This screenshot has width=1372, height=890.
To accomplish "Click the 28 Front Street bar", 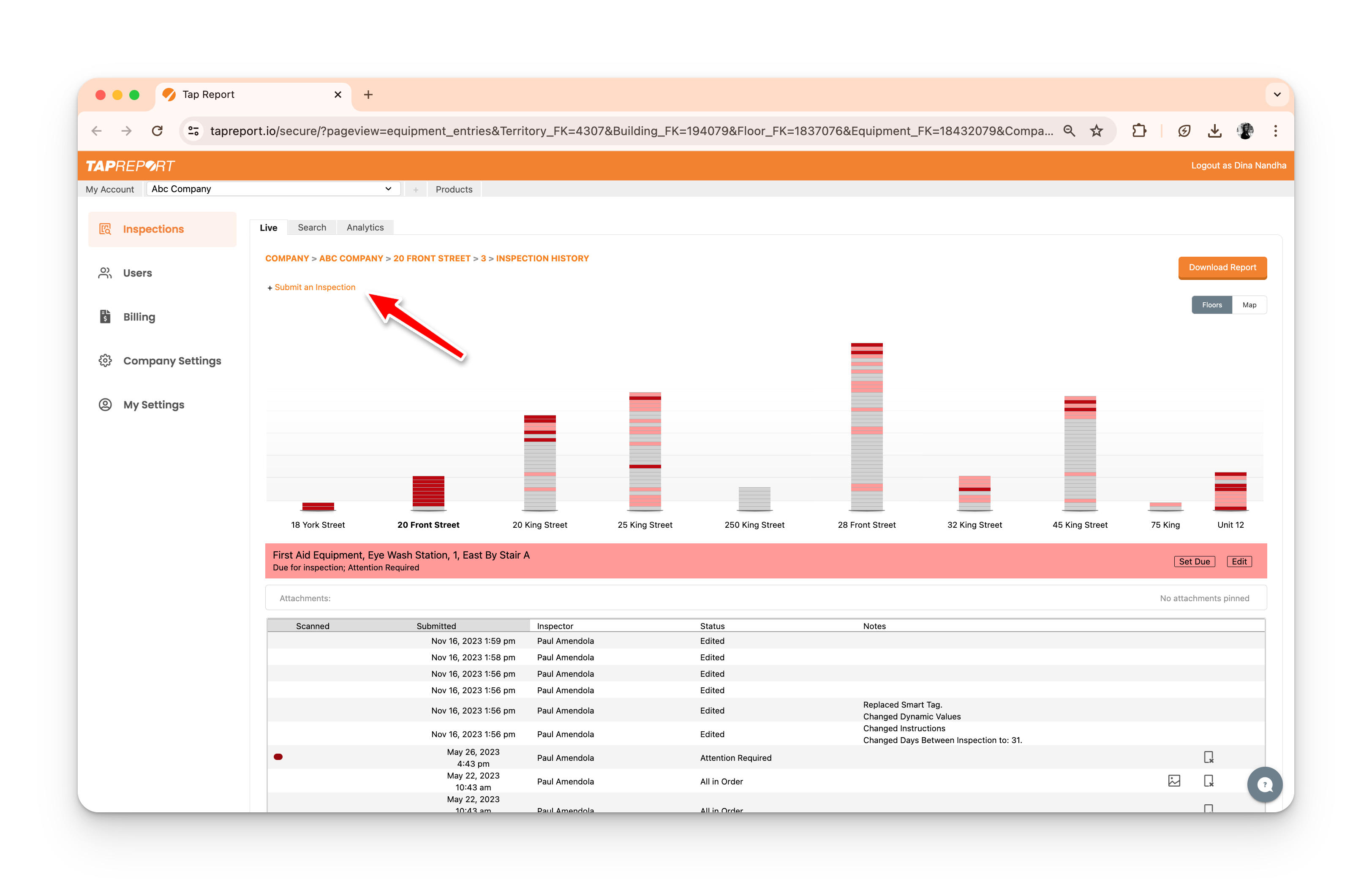I will [866, 426].
